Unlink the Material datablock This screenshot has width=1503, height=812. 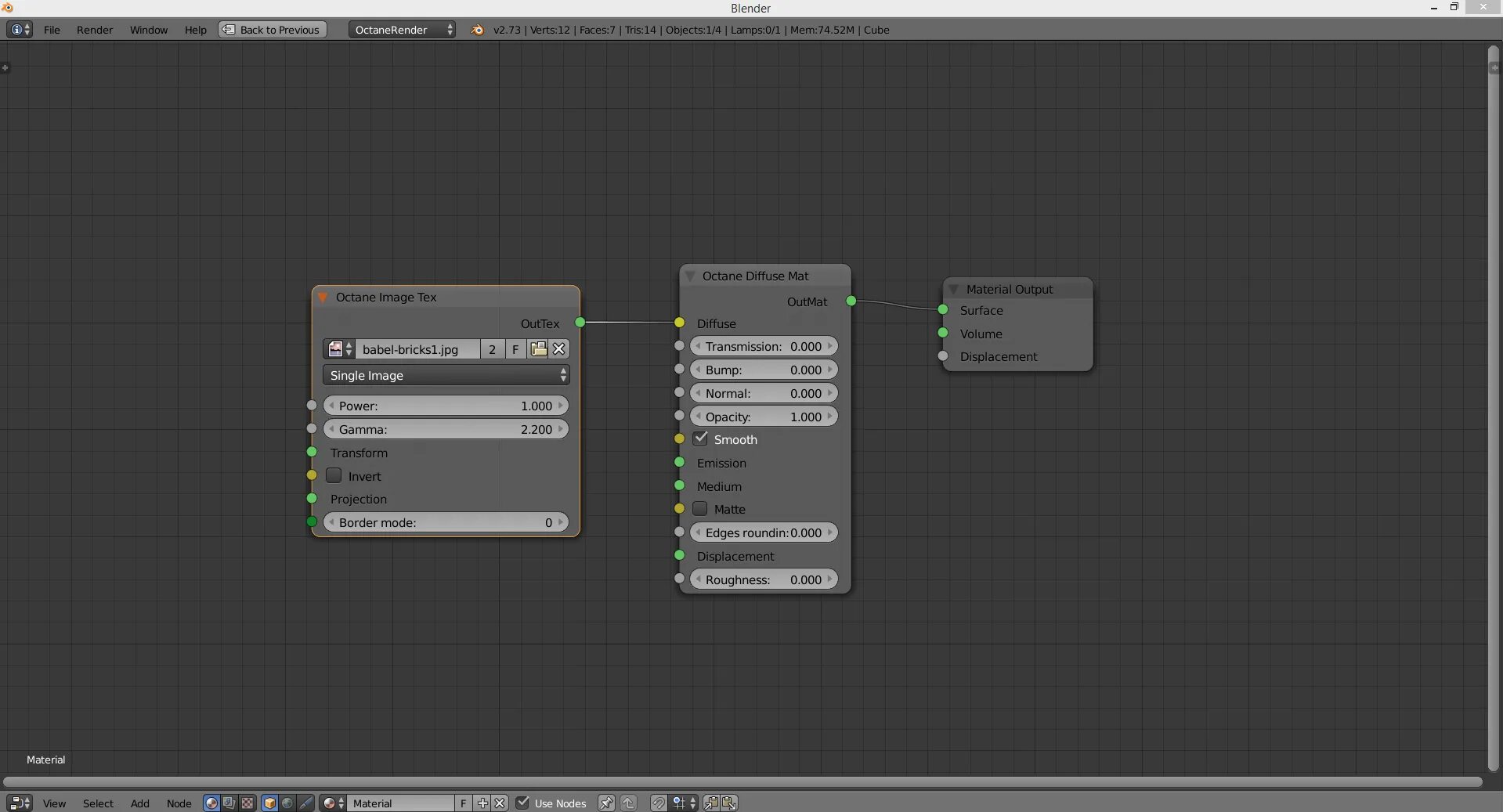(500, 803)
